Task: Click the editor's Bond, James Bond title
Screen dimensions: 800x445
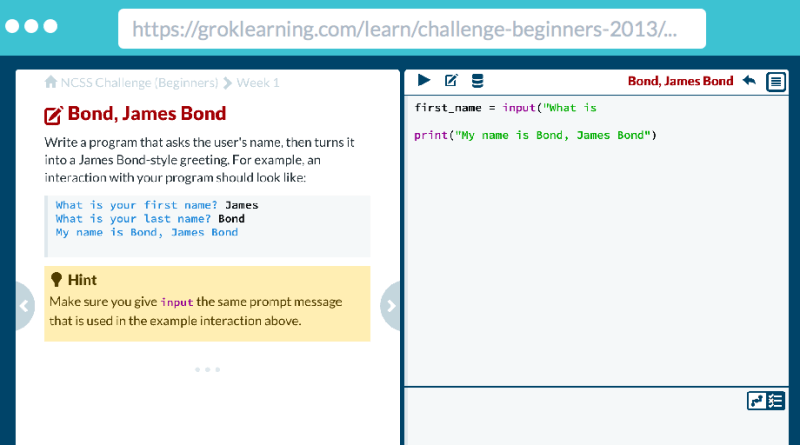Action: coord(680,81)
